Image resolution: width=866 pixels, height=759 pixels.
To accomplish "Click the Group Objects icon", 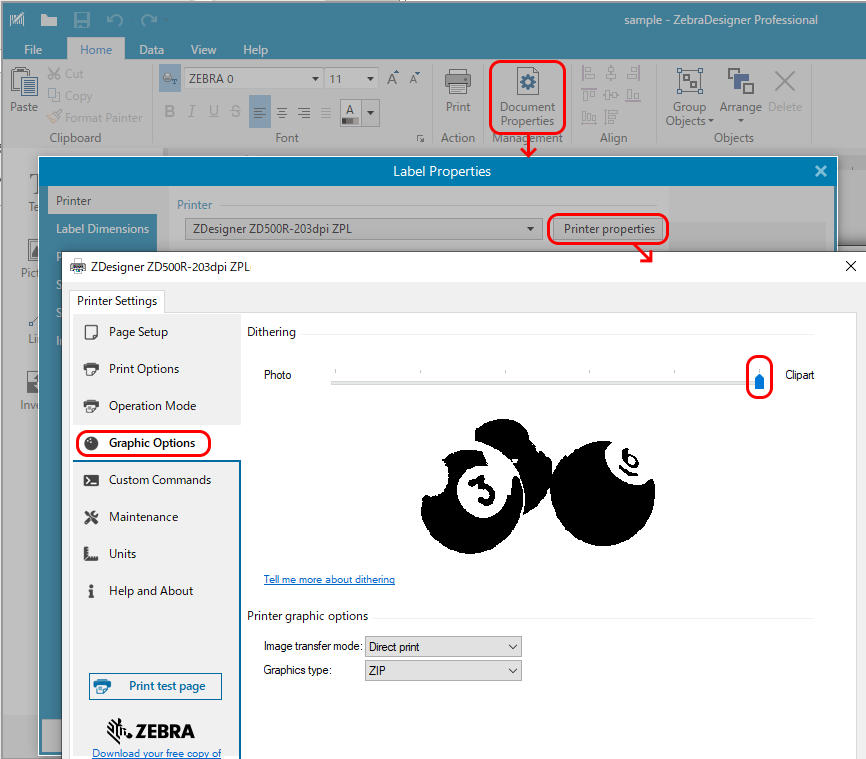I will [x=689, y=97].
